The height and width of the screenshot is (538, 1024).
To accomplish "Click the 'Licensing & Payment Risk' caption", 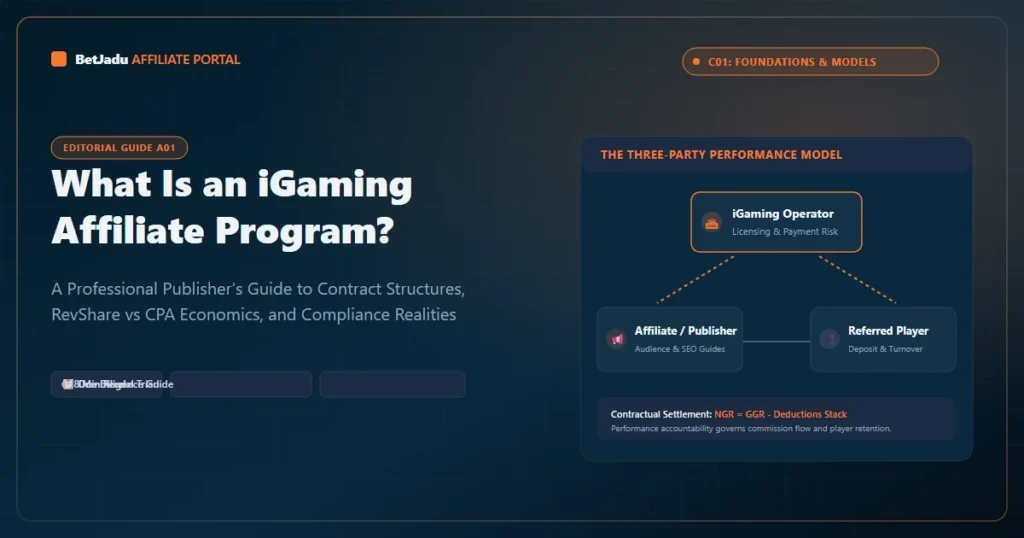I will [x=785, y=232].
